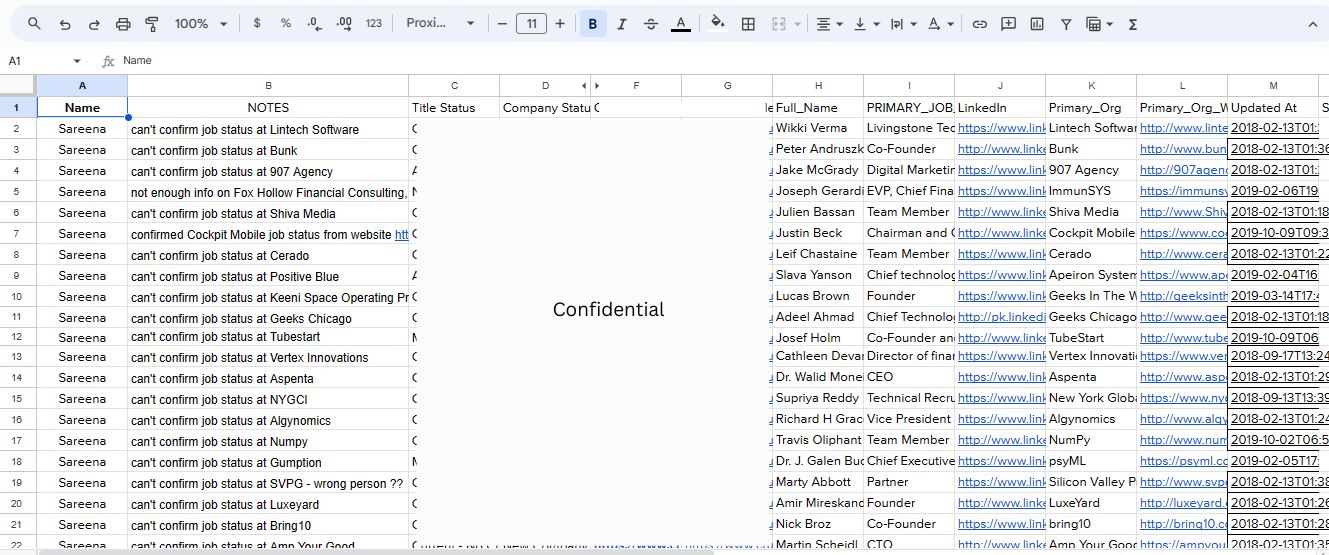The image size is (1329, 555).
Task: Open the psyML website link
Action: pyautogui.click(x=1182, y=461)
